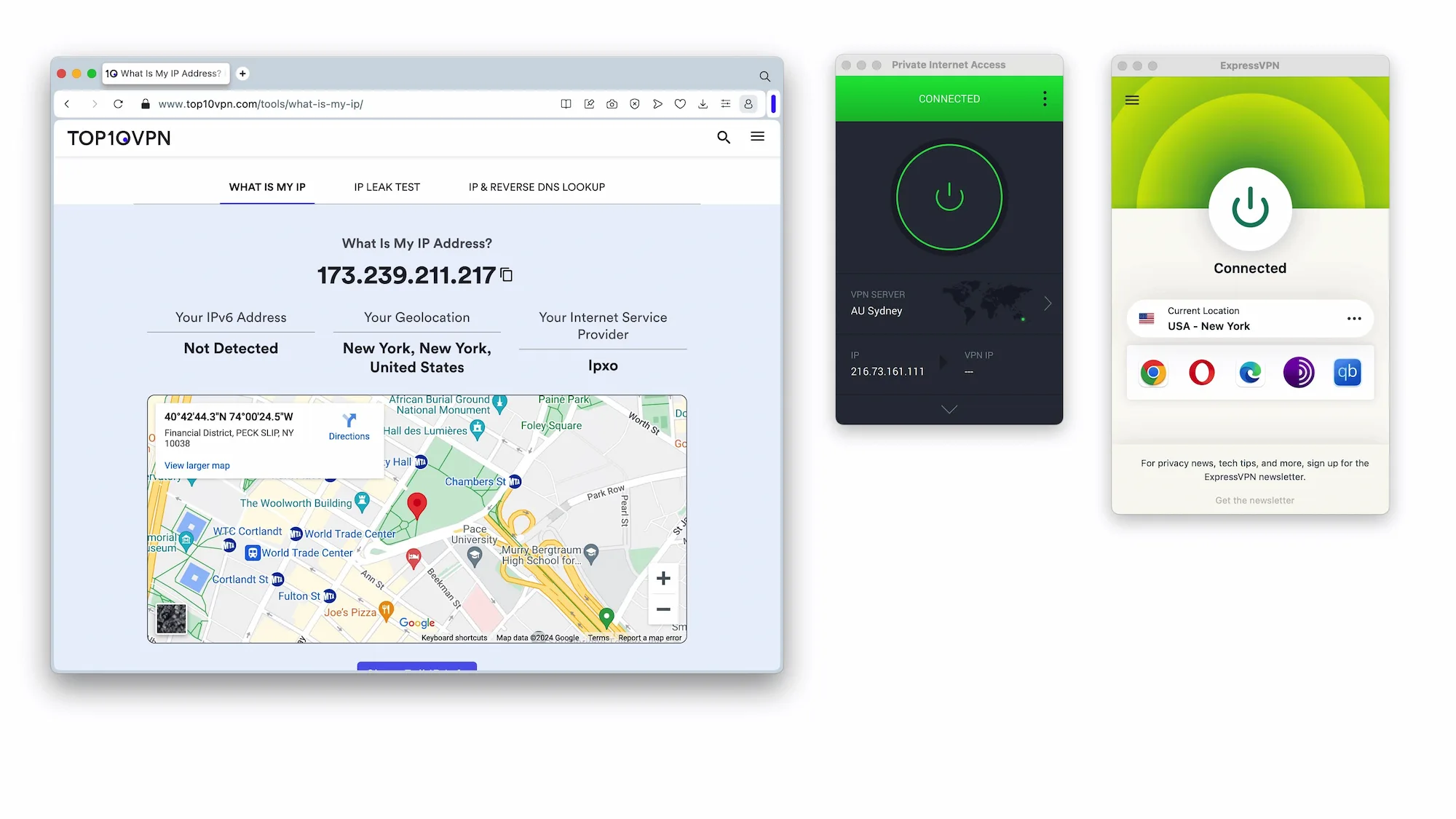The image size is (1456, 819).
Task: Open the browser downloads icon
Action: [x=703, y=103]
